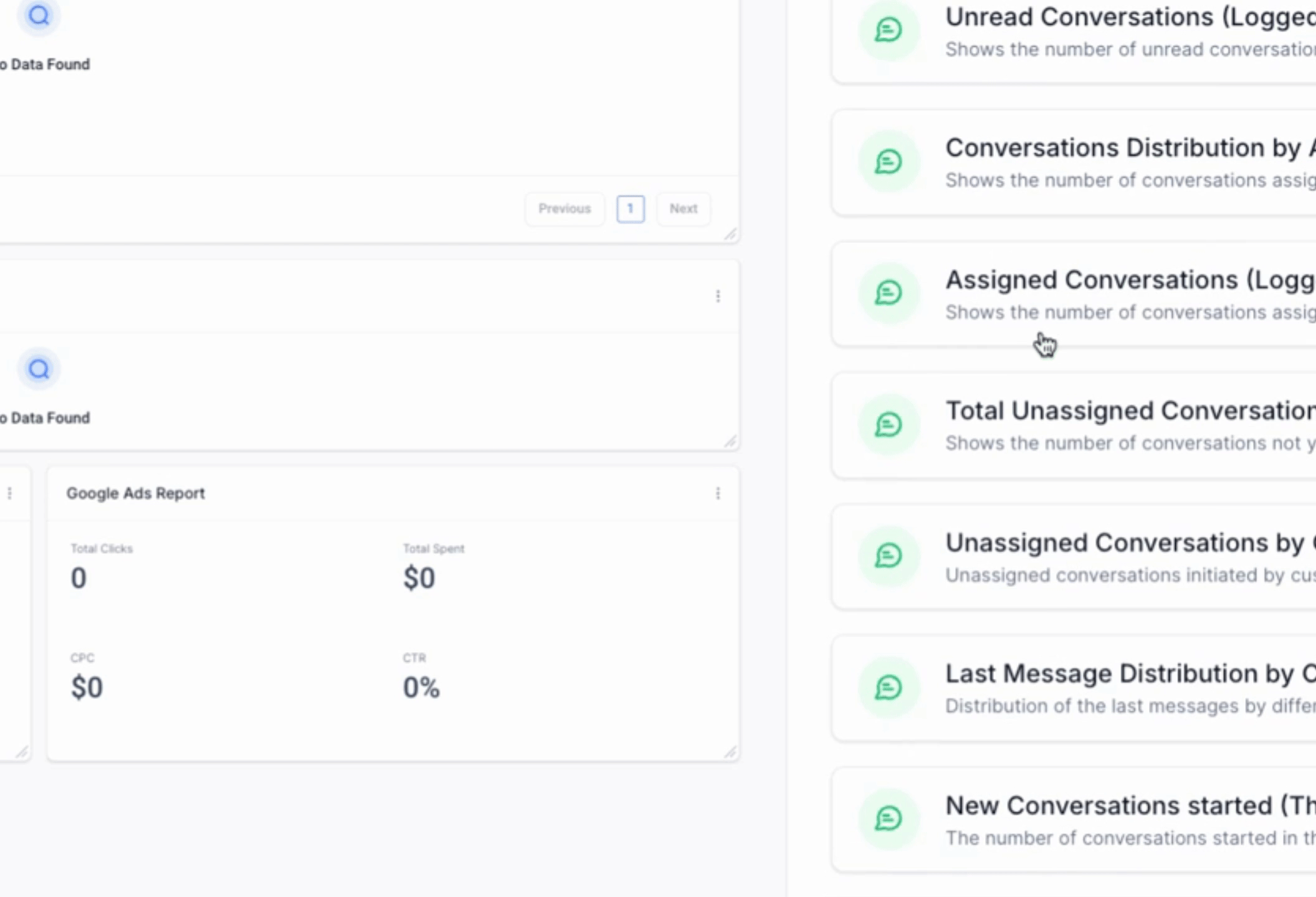
Task: Open three-dot menu above empty data widget
Action: [x=718, y=297]
